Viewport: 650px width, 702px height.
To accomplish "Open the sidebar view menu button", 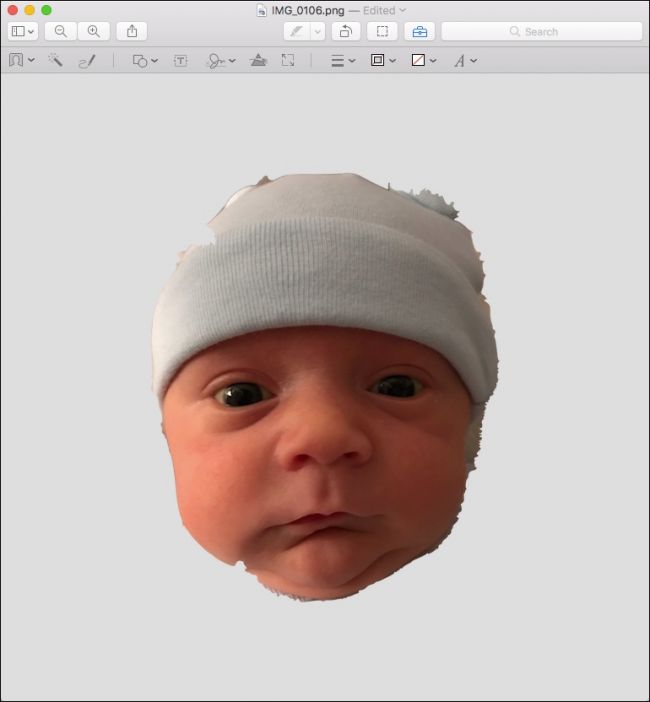I will (23, 31).
